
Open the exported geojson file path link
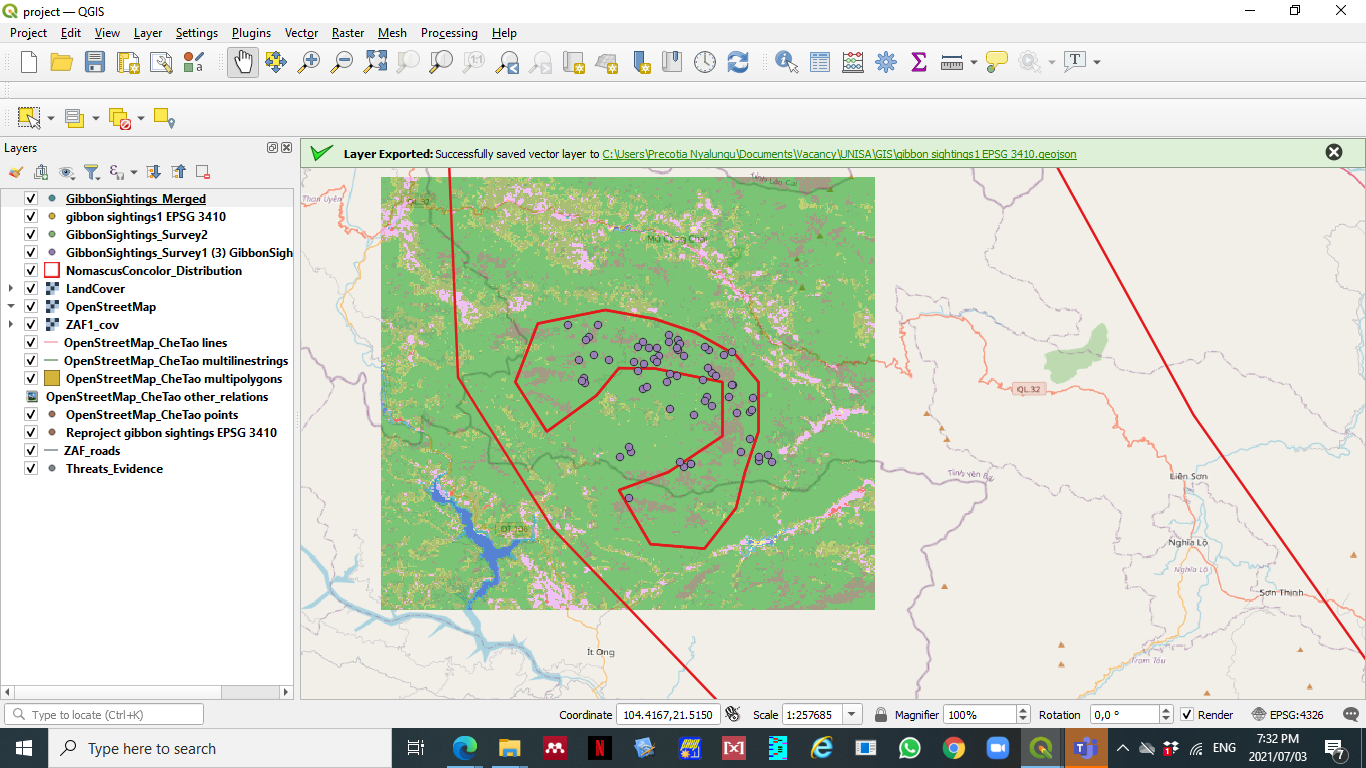pyautogui.click(x=839, y=154)
